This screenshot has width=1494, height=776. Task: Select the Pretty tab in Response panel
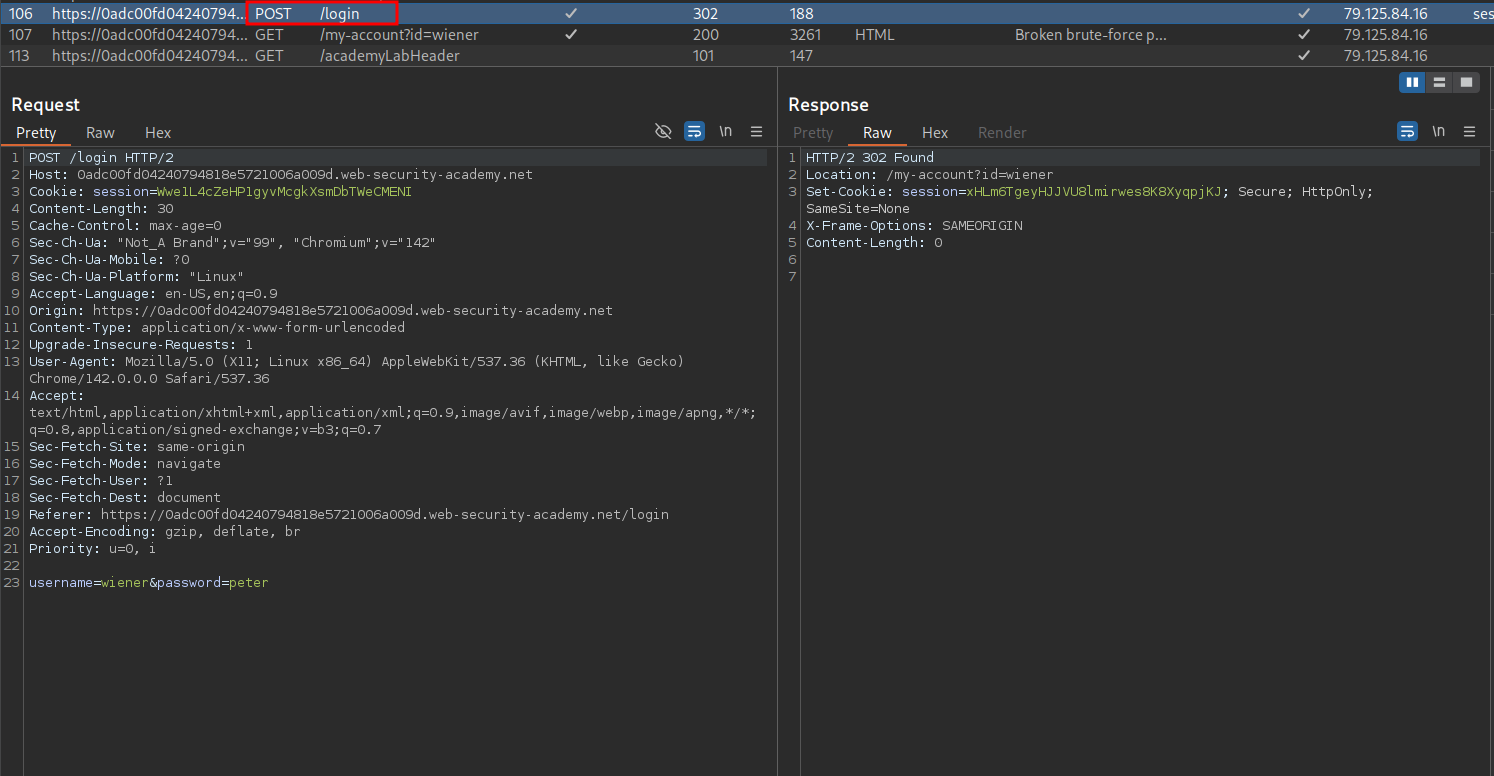[812, 133]
